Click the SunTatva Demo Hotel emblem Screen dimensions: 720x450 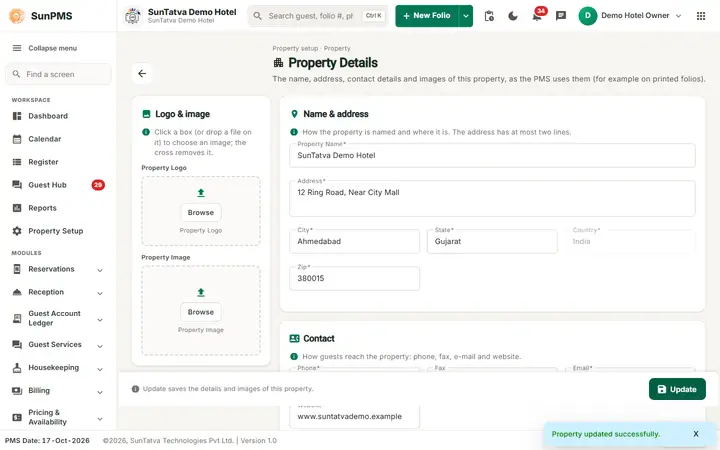coord(133,16)
